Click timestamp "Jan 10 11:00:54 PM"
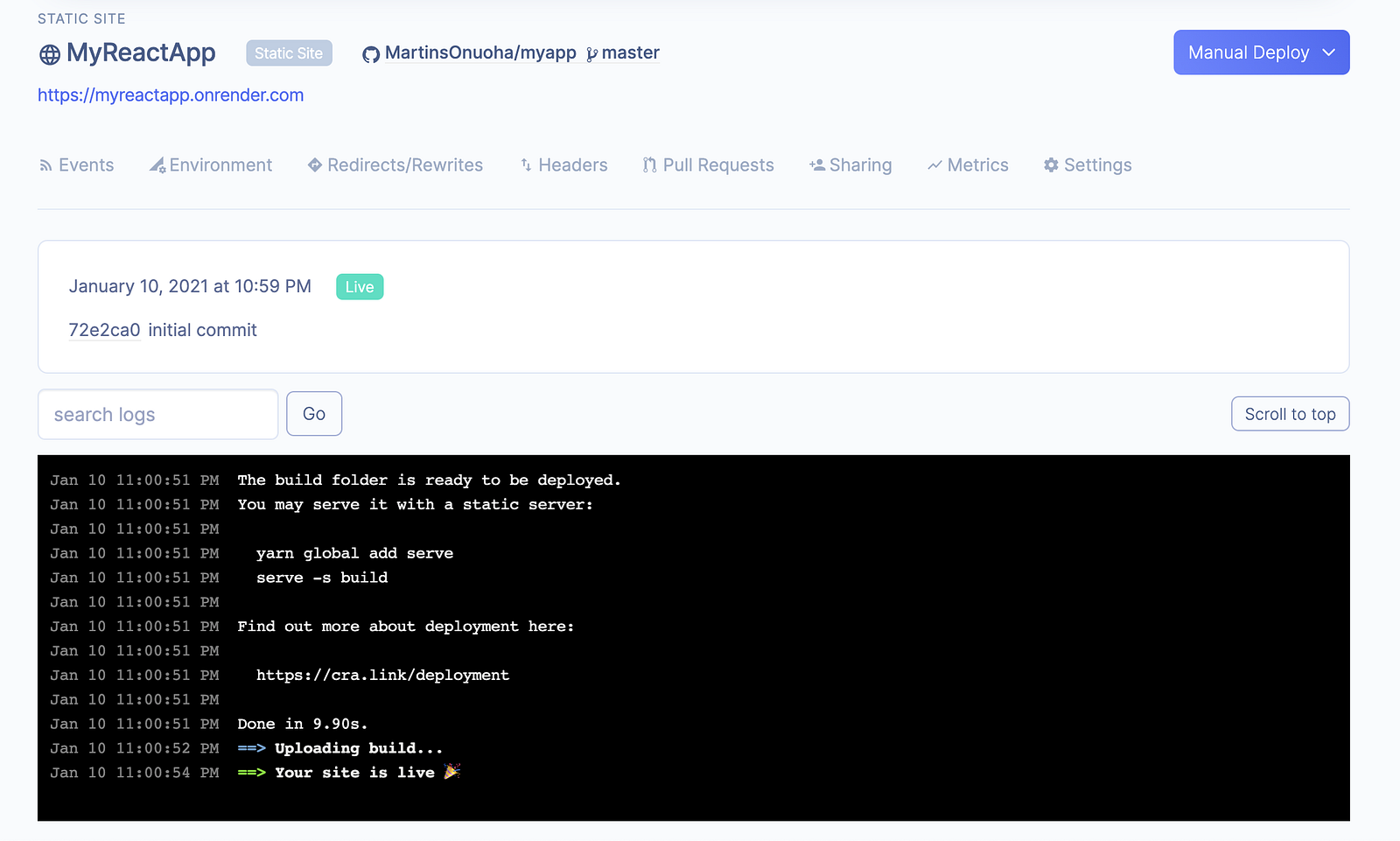This screenshot has height=841, width=1400. coord(135,774)
